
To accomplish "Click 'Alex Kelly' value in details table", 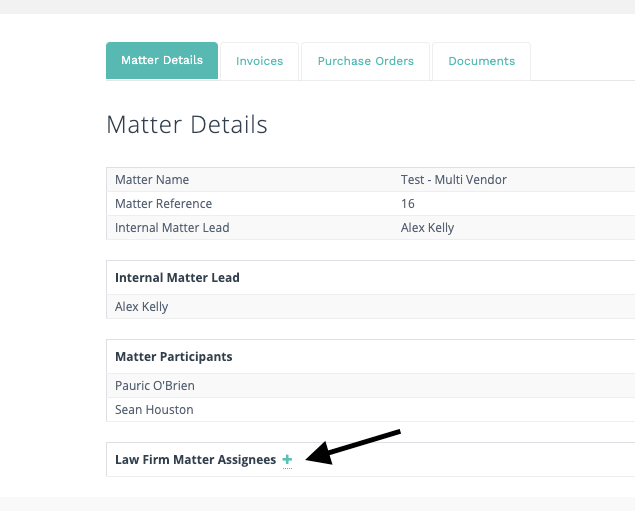I will coord(427,228).
